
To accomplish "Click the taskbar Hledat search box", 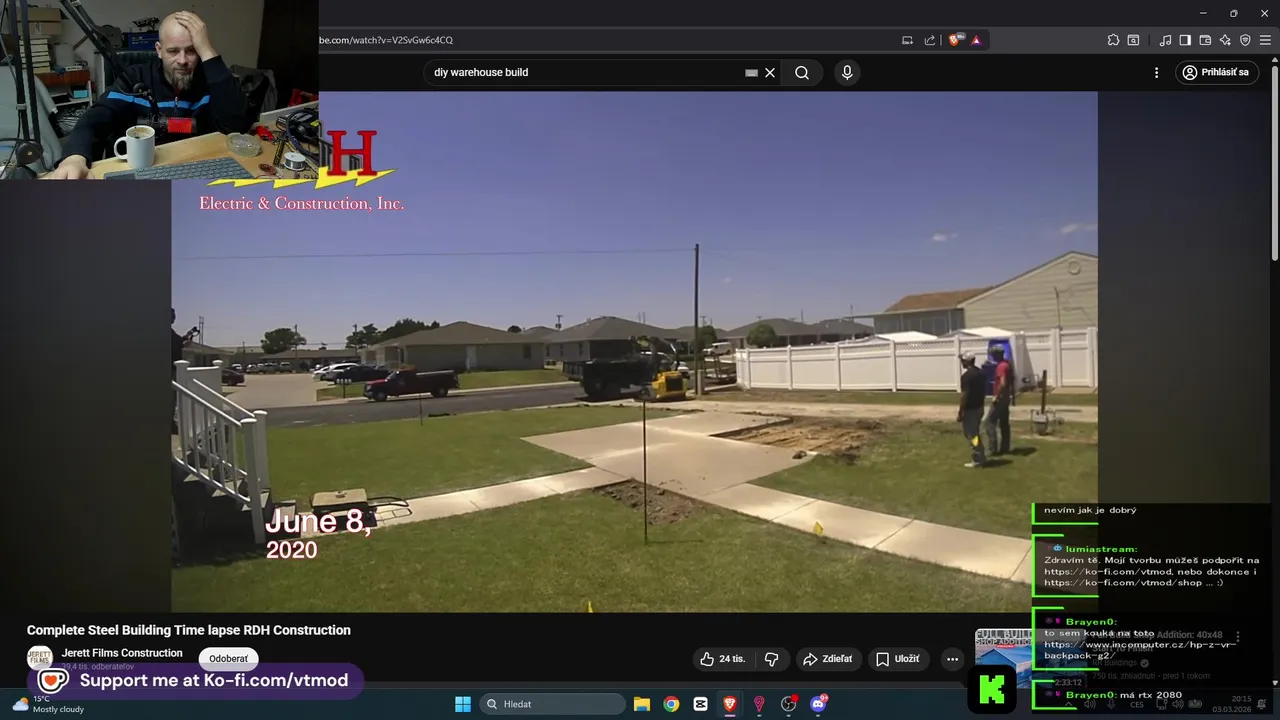I will [553, 704].
